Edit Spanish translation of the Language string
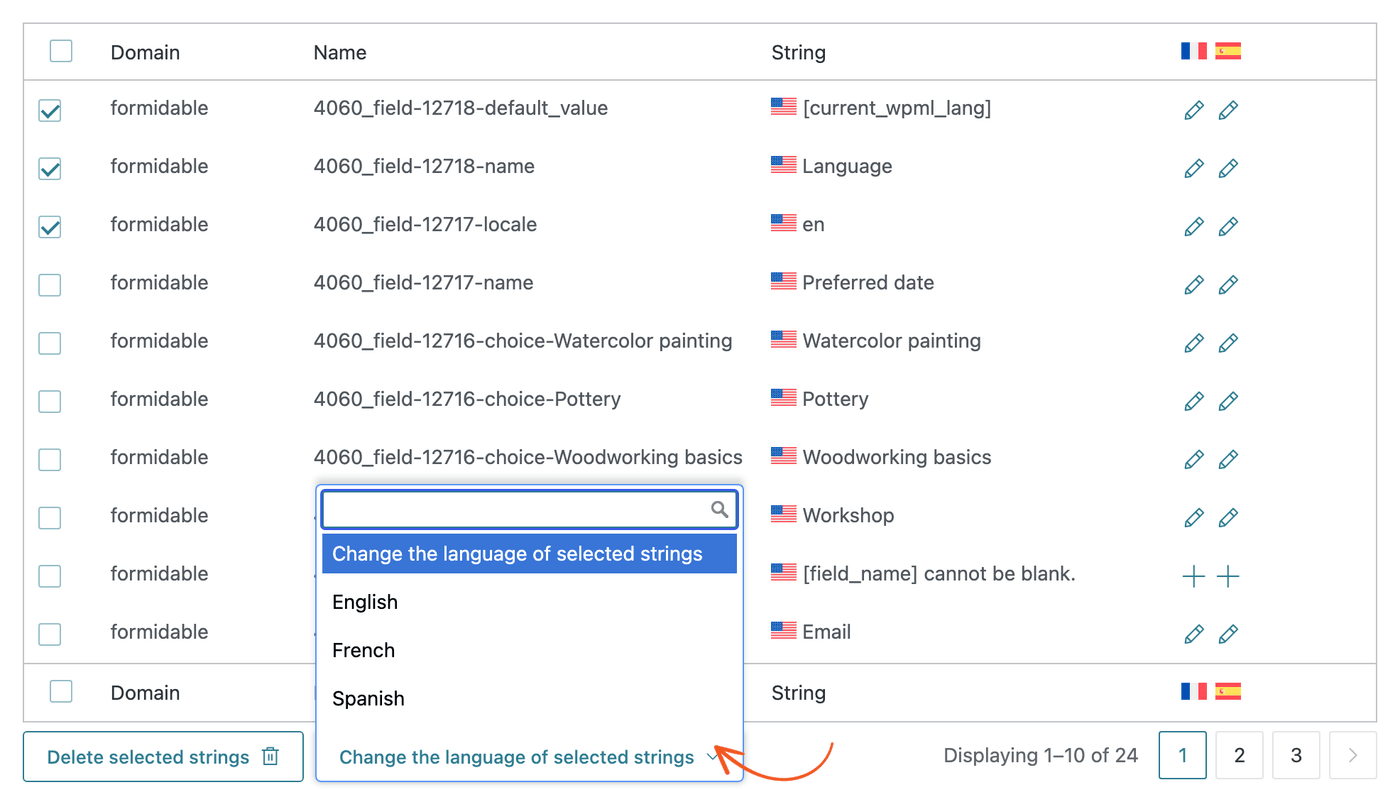This screenshot has height=789, width=1400. click(1228, 168)
